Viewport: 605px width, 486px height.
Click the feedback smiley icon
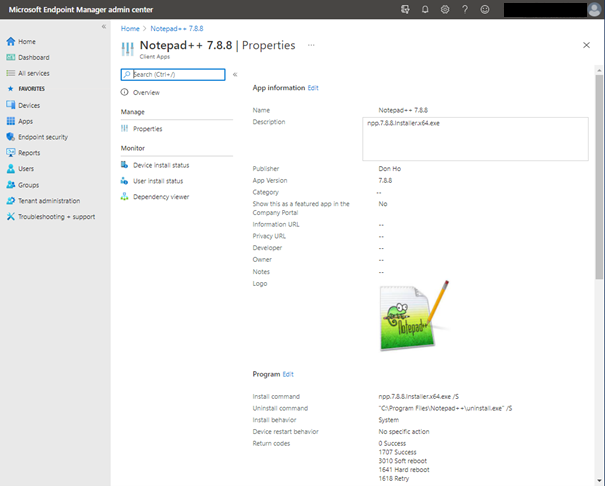pos(485,9)
